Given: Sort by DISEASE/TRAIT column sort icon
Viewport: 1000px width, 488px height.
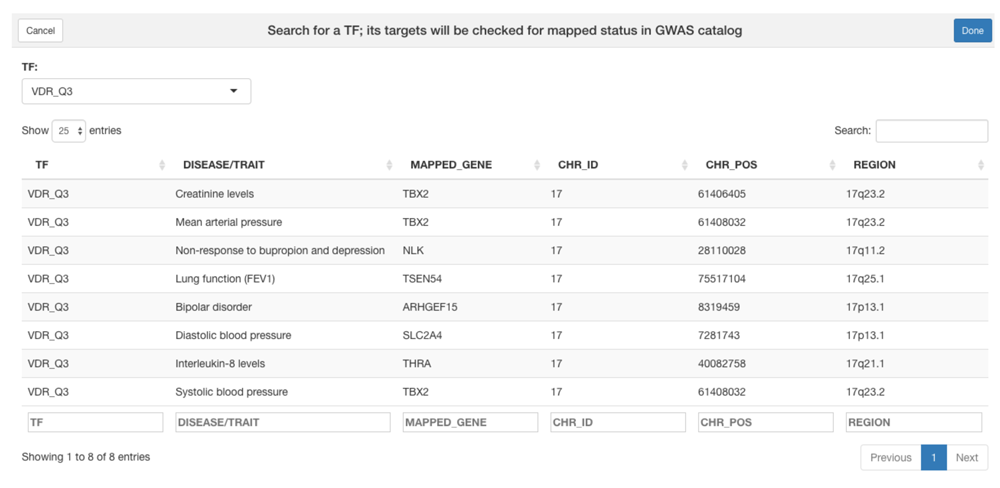Looking at the screenshot, I should (x=389, y=165).
